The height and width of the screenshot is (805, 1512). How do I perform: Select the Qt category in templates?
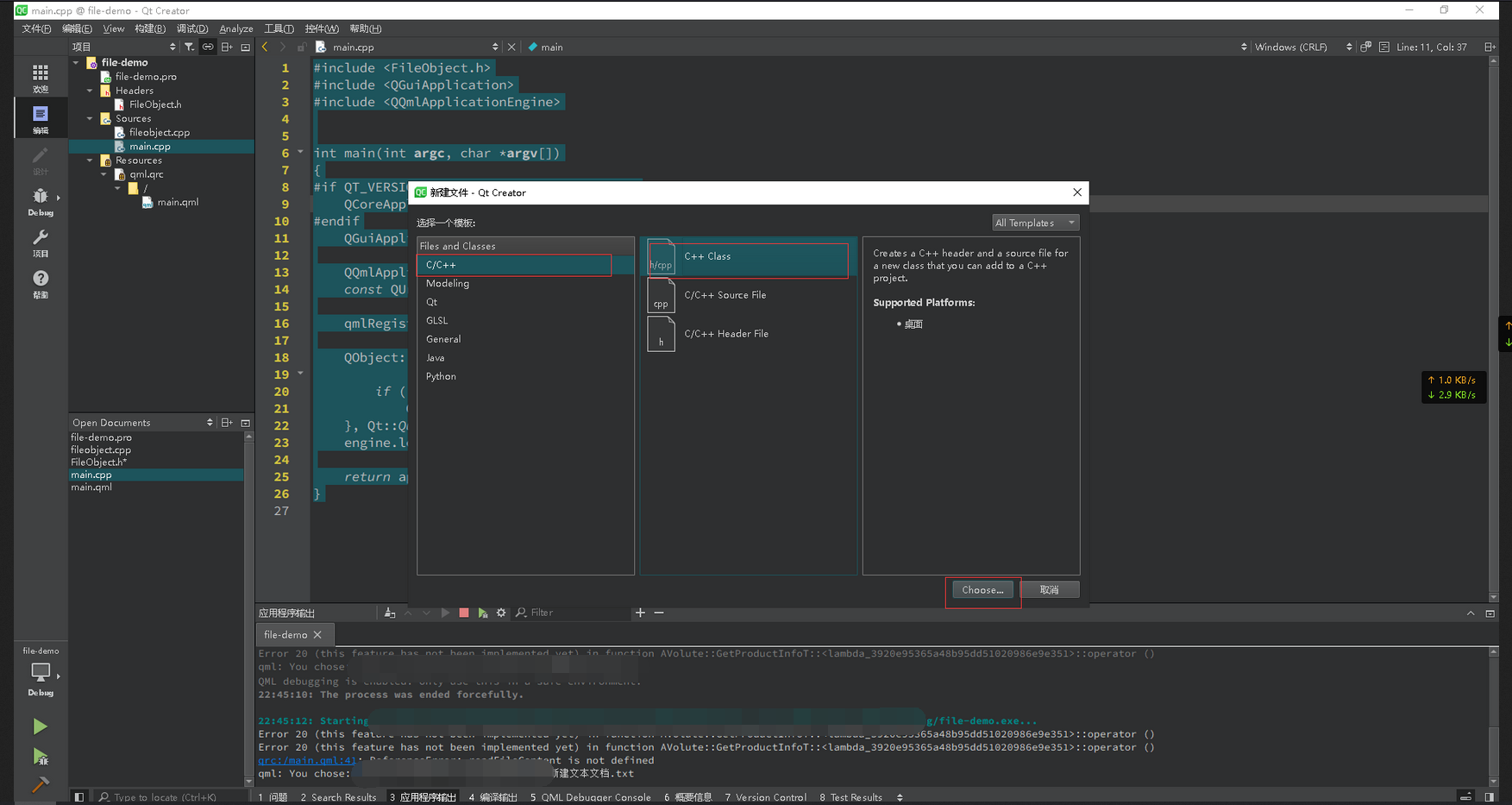tap(431, 302)
